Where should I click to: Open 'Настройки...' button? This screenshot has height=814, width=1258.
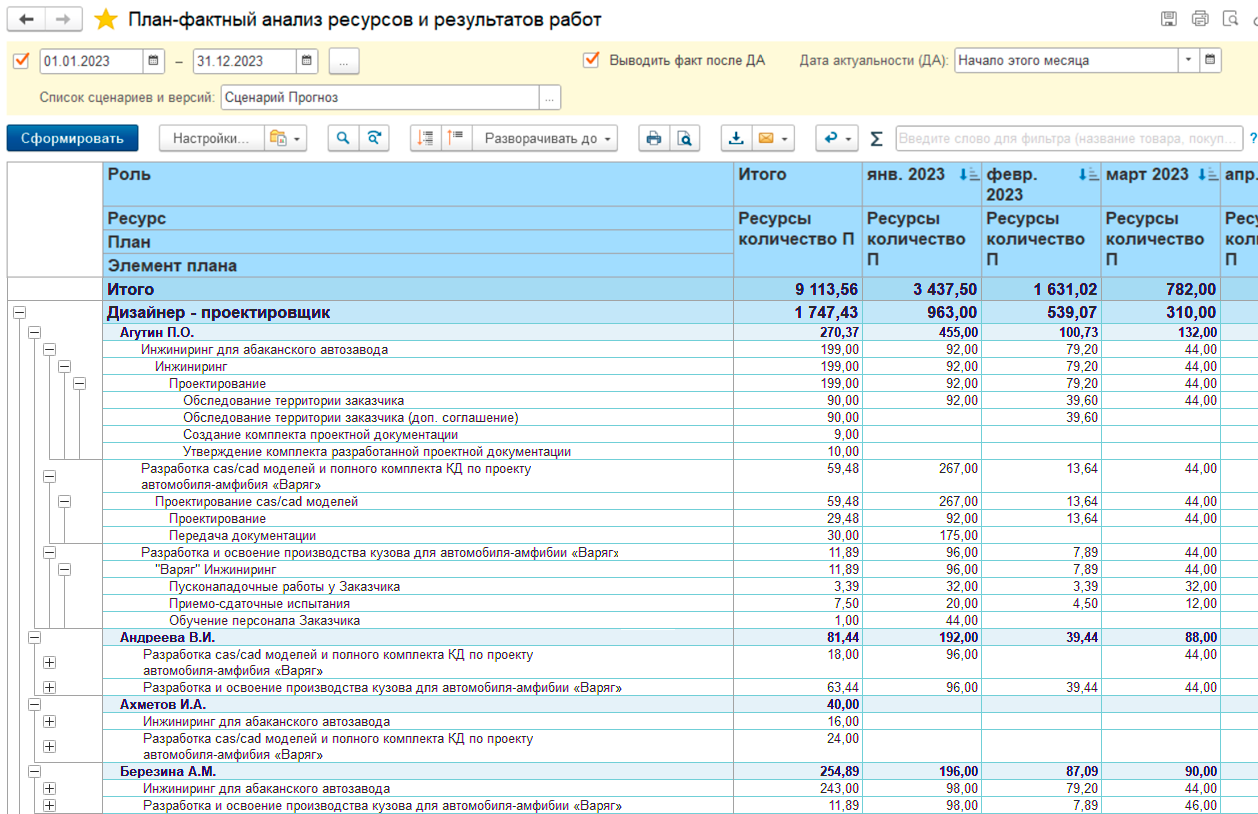[x=210, y=139]
